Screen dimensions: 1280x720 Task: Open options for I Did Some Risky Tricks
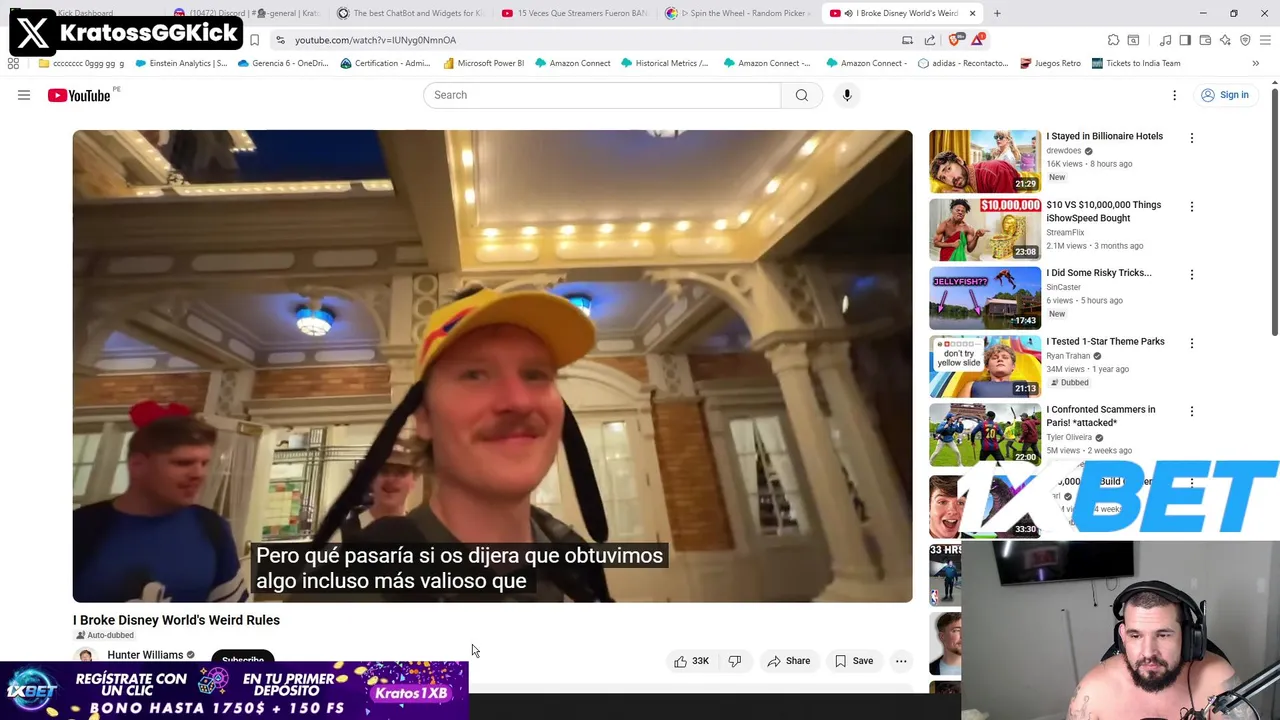click(1191, 275)
